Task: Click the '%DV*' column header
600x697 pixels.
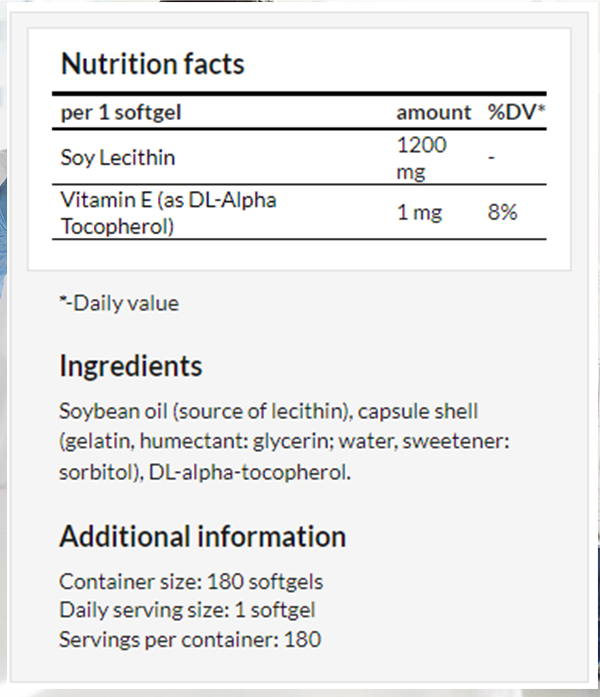Action: (x=516, y=112)
